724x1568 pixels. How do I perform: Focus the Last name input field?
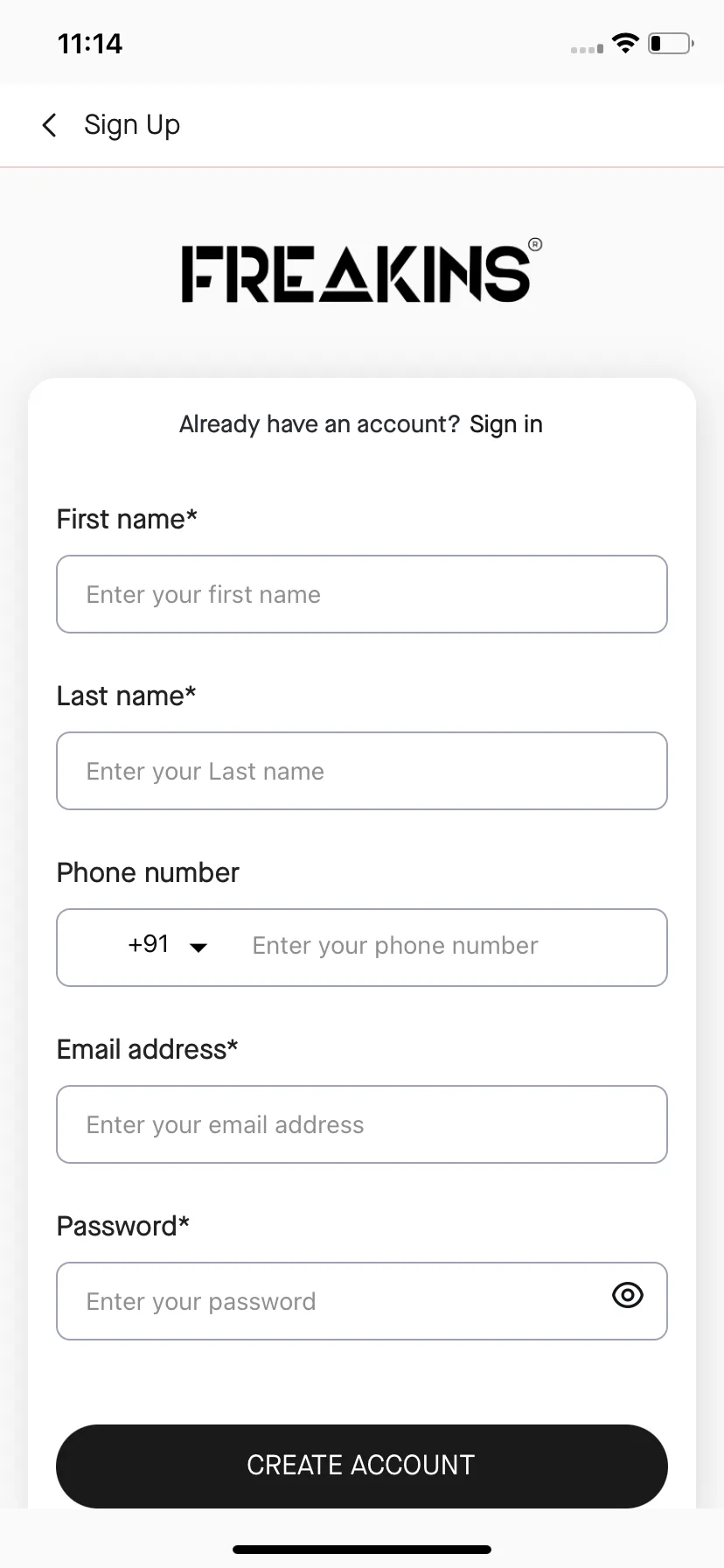tap(362, 771)
